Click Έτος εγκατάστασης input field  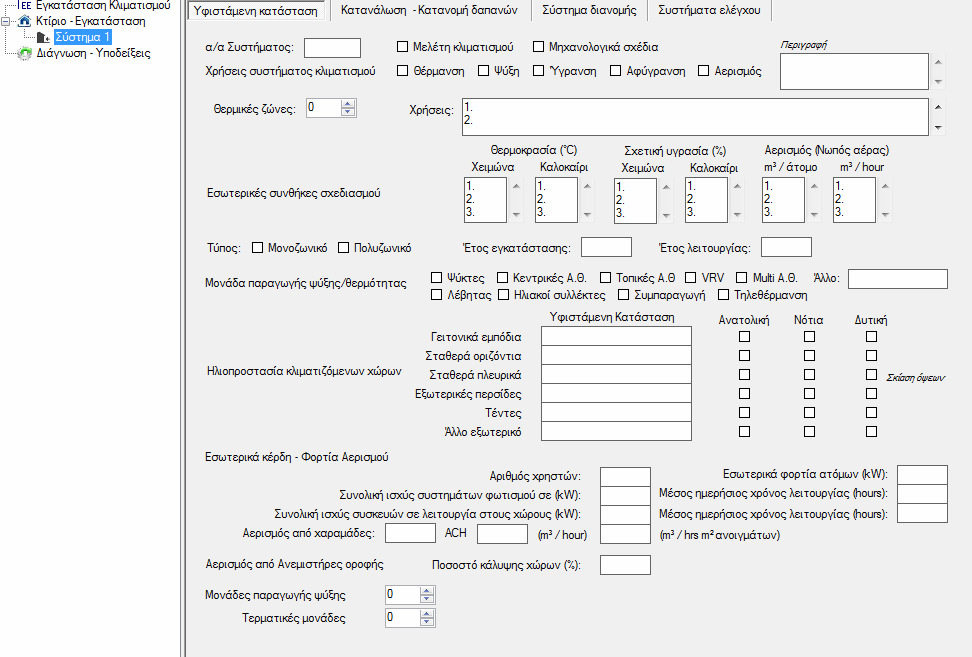pyautogui.click(x=606, y=247)
